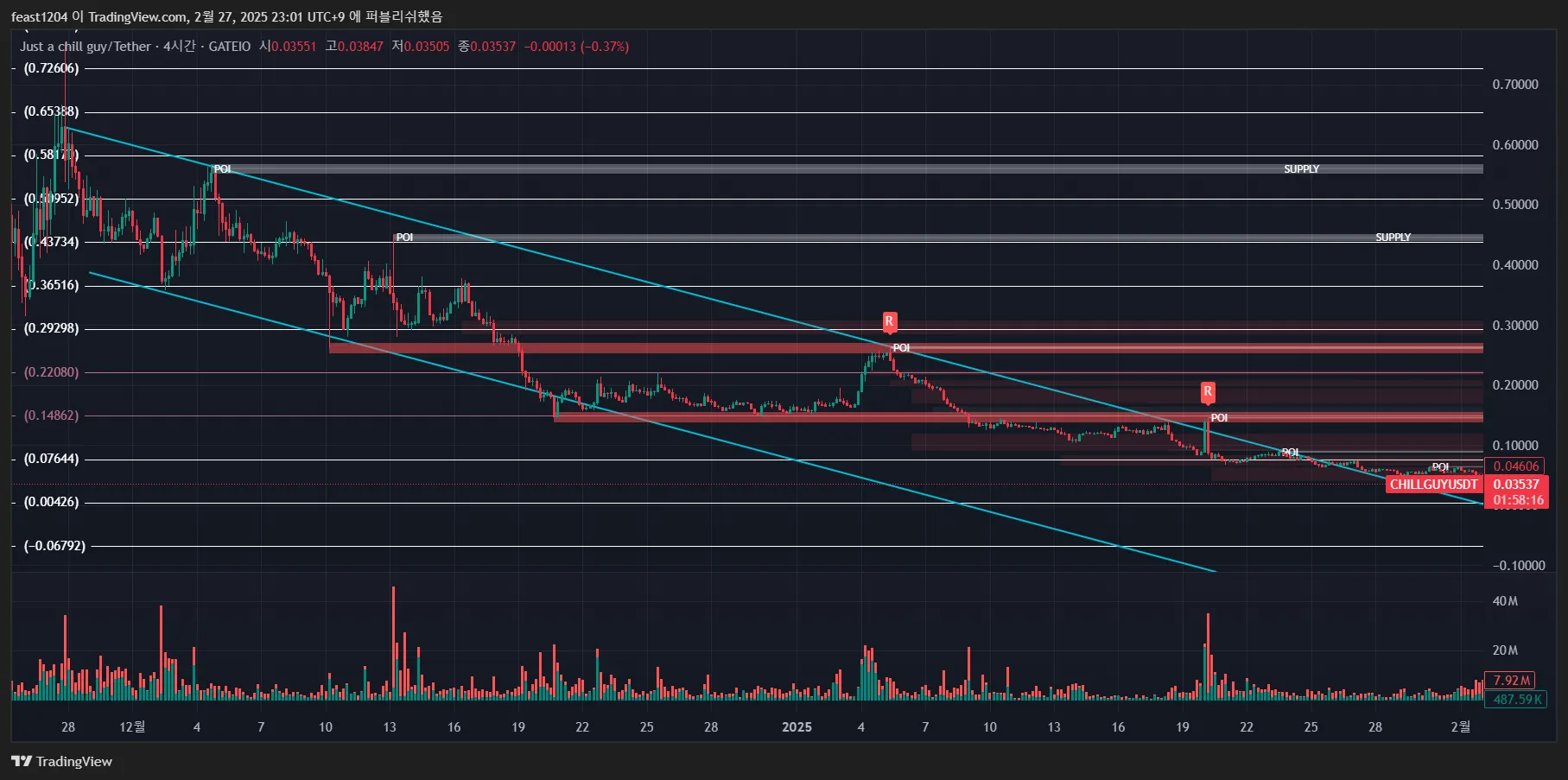Click the 2월 date label on time axis

[x=1460, y=727]
